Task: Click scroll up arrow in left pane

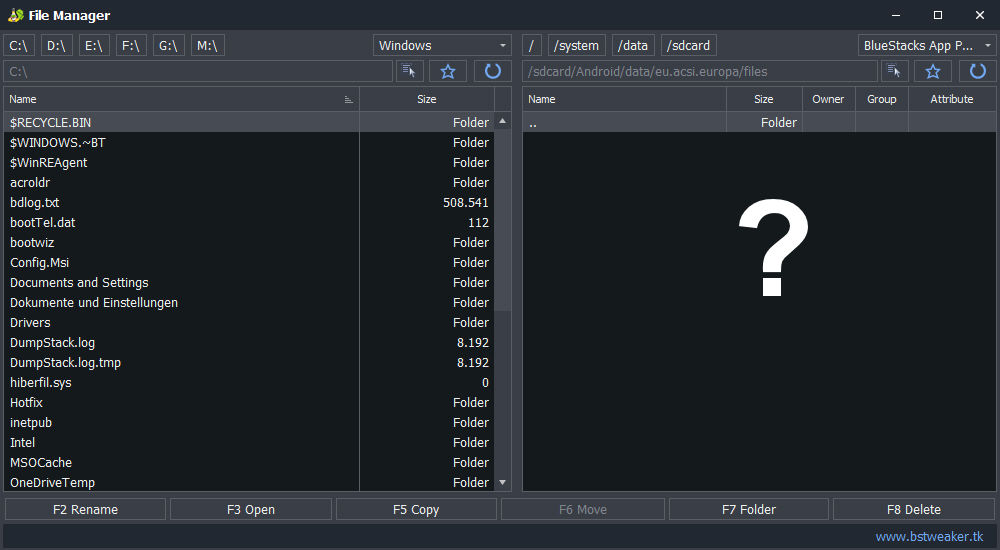Action: [x=503, y=121]
